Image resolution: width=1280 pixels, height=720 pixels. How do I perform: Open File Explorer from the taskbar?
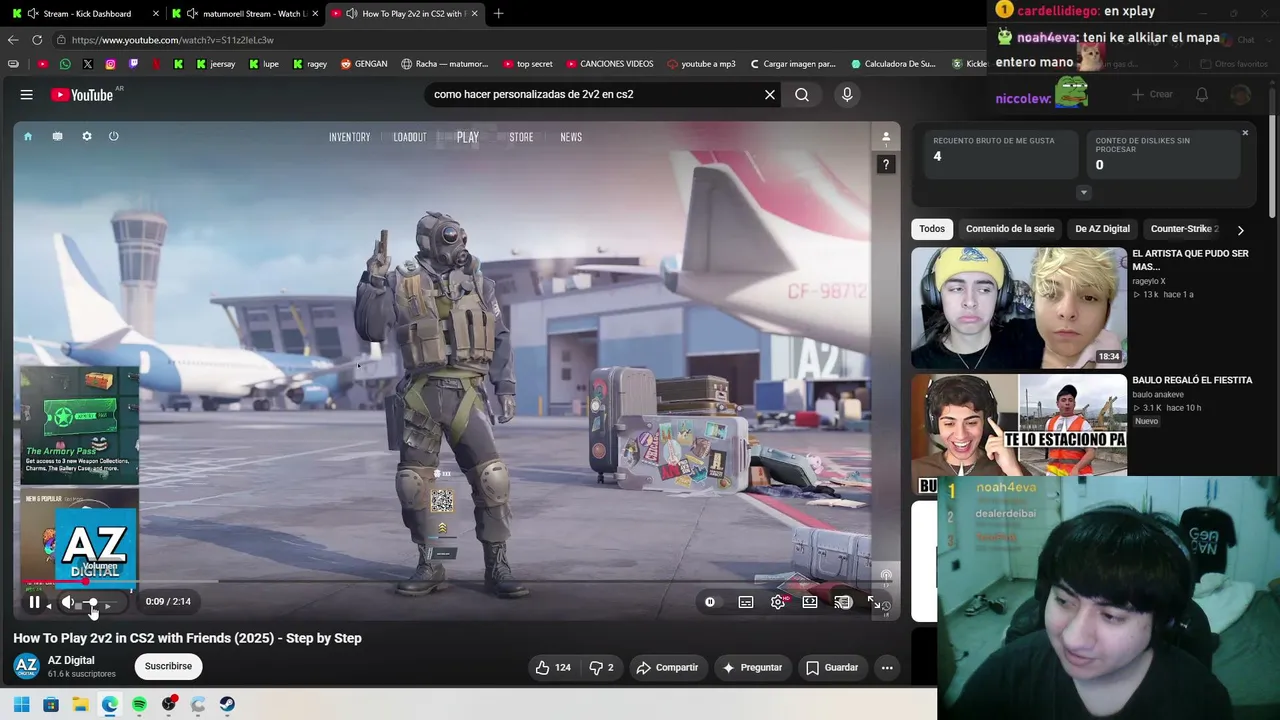[x=80, y=704]
